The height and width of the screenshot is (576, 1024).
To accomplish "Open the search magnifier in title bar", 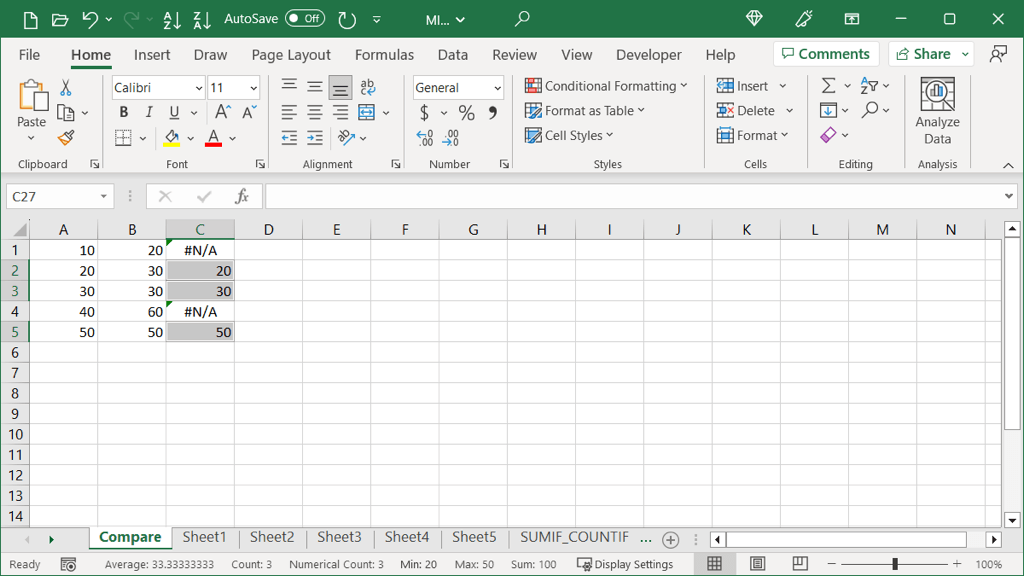I will coord(522,19).
